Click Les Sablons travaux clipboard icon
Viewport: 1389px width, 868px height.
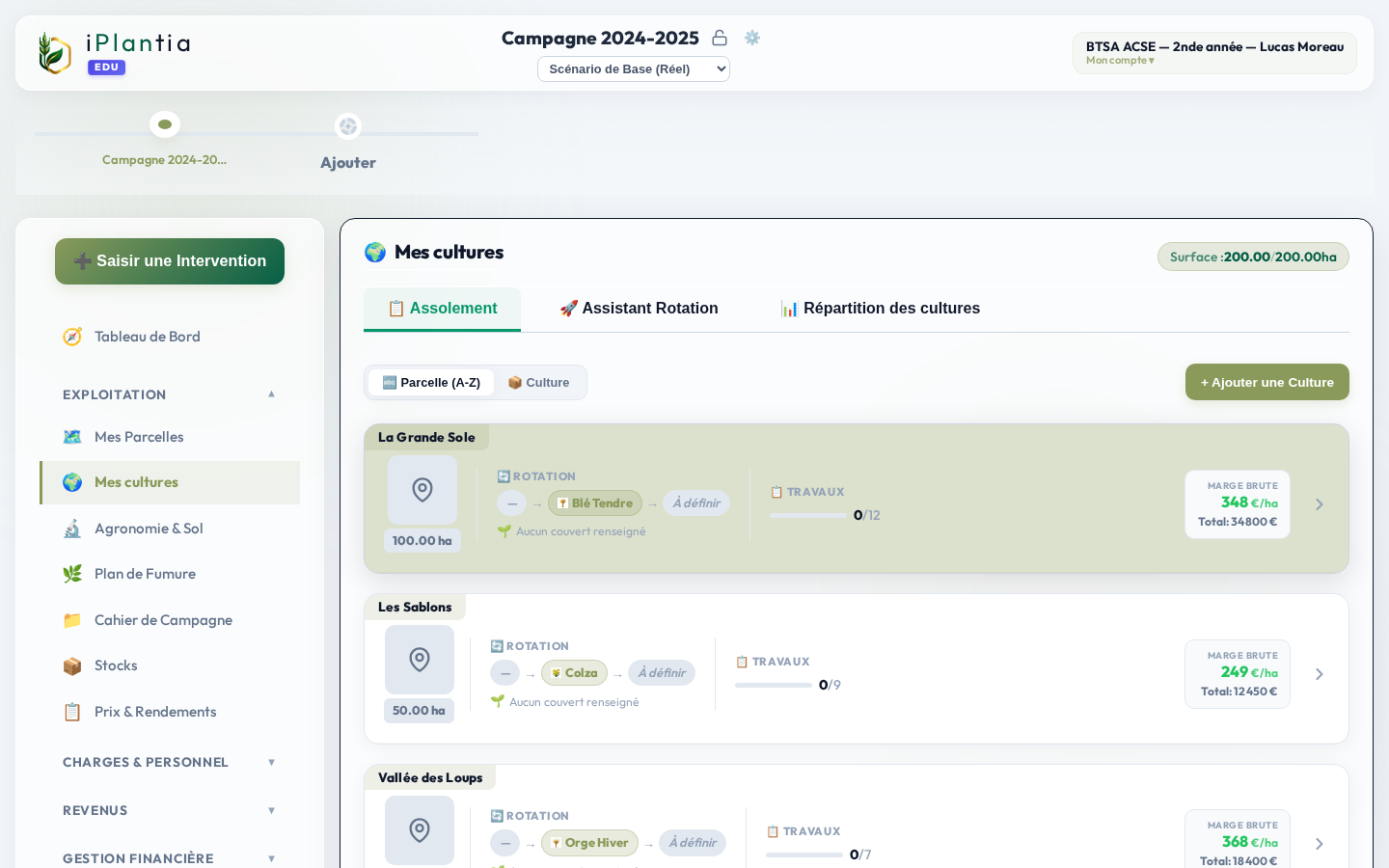coord(742,662)
